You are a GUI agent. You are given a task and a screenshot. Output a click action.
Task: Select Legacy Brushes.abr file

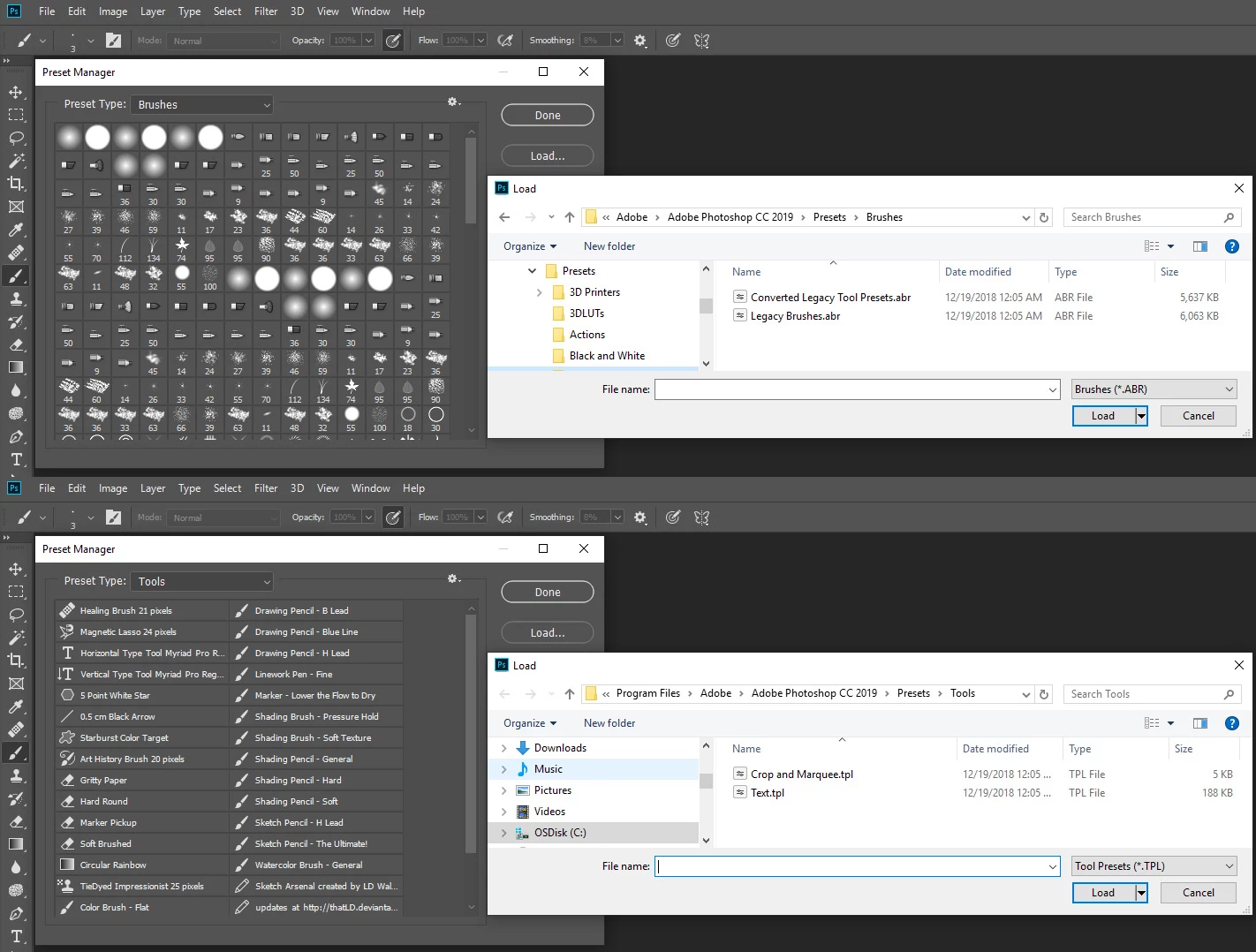tap(795, 316)
